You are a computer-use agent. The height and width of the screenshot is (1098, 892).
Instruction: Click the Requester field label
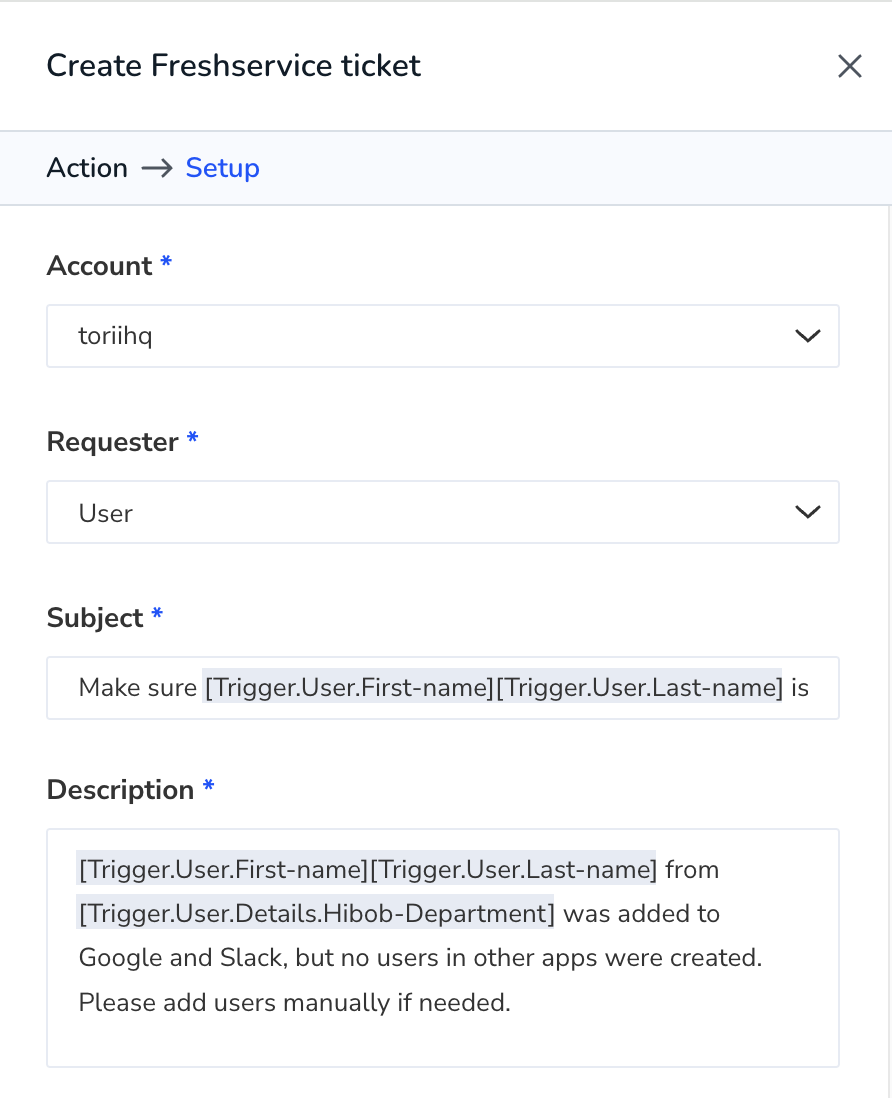pyautogui.click(x=113, y=443)
